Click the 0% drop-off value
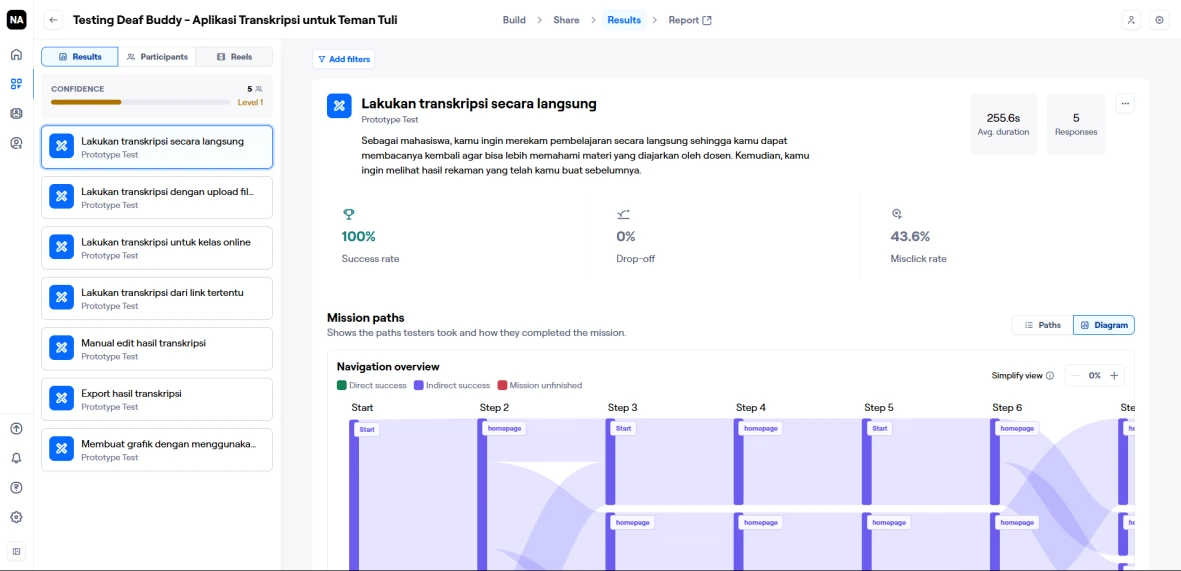This screenshot has height=571, width=1181. [626, 237]
